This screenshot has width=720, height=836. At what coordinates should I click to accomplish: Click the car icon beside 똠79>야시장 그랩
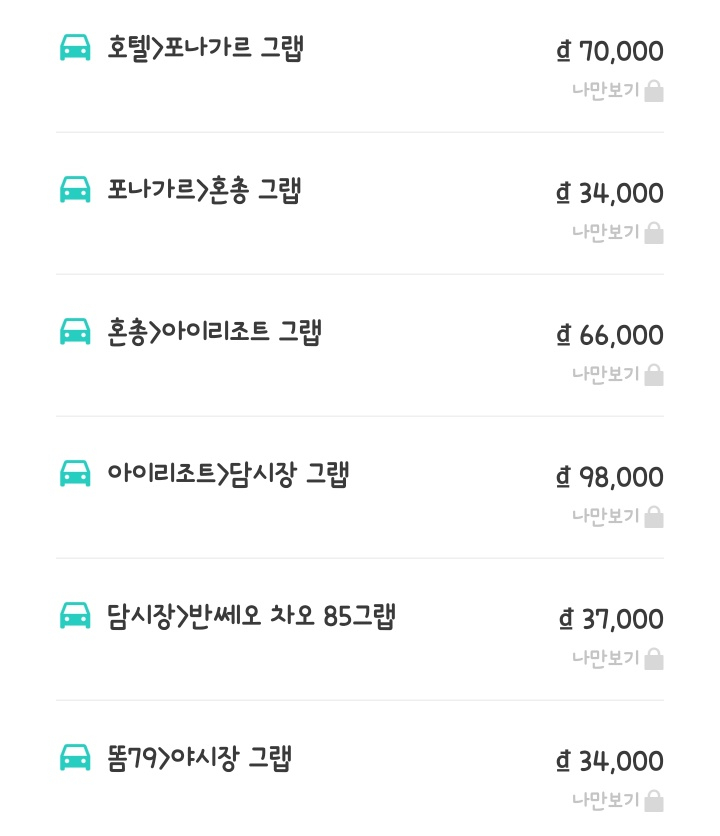(75, 758)
